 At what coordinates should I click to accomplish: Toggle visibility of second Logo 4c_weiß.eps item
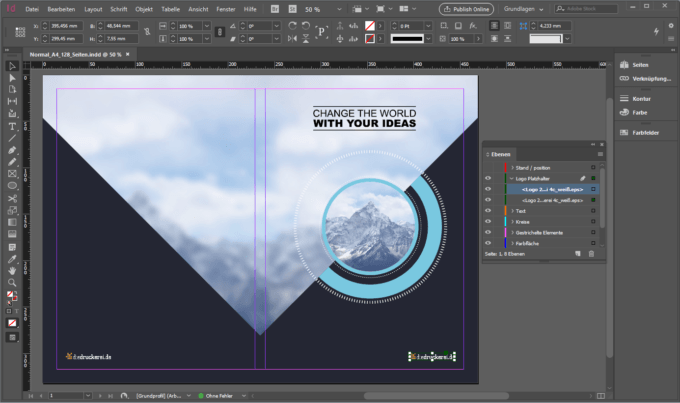[488, 200]
